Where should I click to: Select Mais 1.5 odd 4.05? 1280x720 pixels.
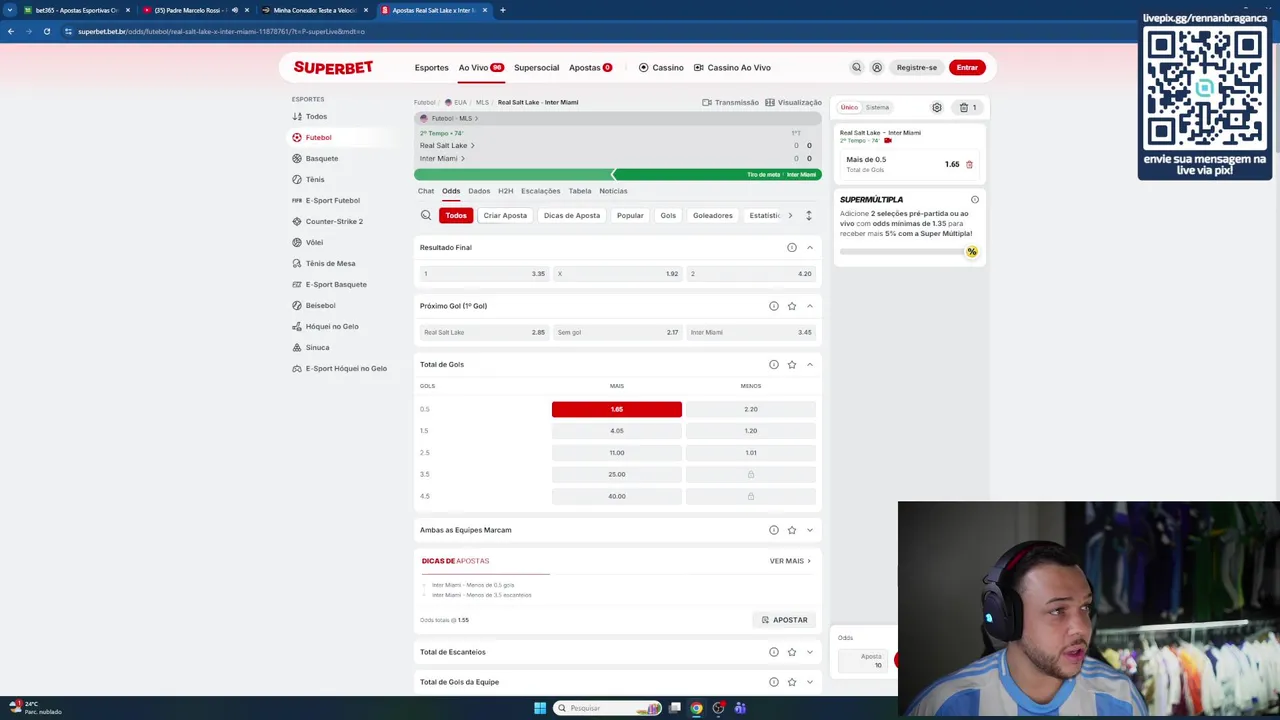(x=617, y=431)
